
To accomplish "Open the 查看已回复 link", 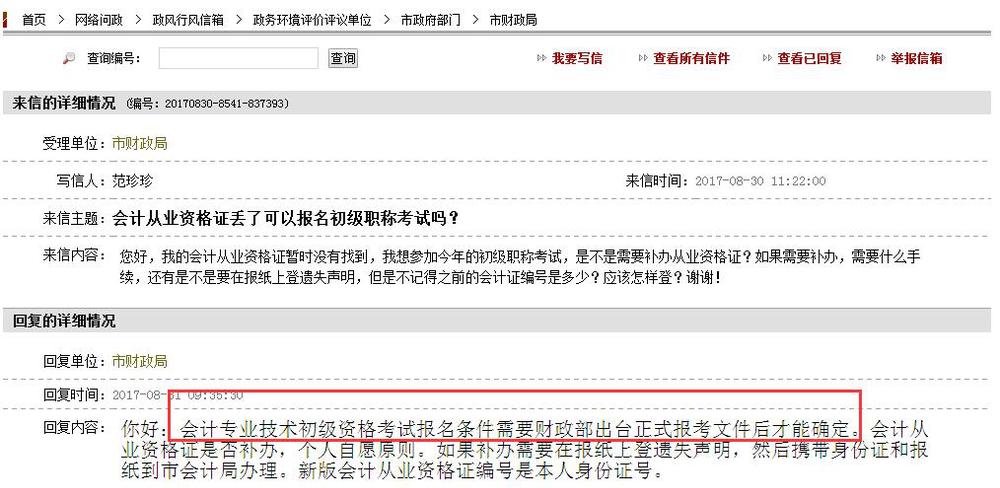I will point(809,59).
